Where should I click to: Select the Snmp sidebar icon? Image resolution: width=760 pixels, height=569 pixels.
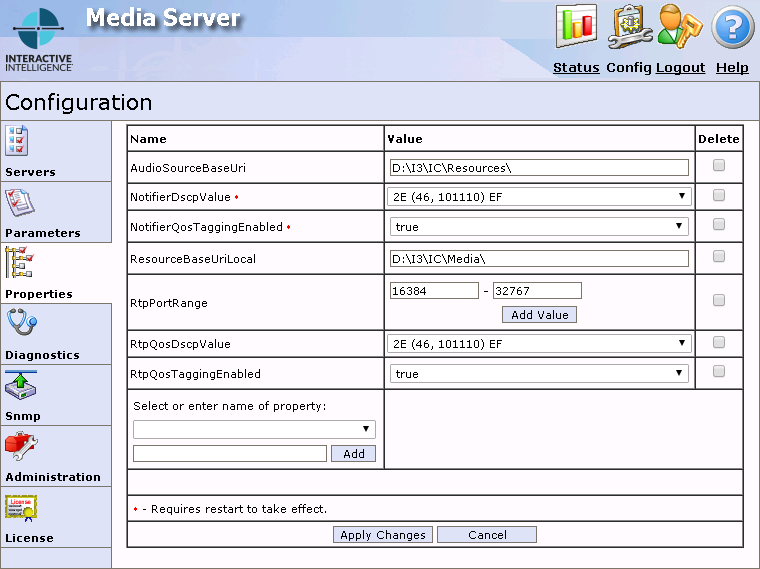tap(20, 386)
